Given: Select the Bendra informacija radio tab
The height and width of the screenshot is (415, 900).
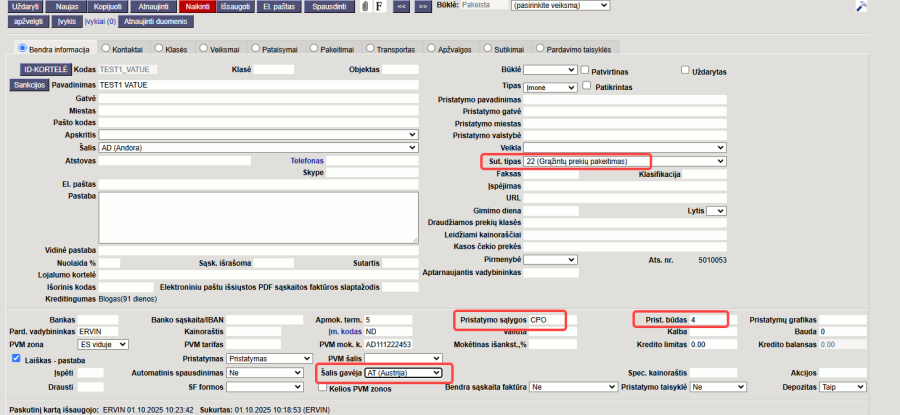Looking at the screenshot, I should coord(23,48).
